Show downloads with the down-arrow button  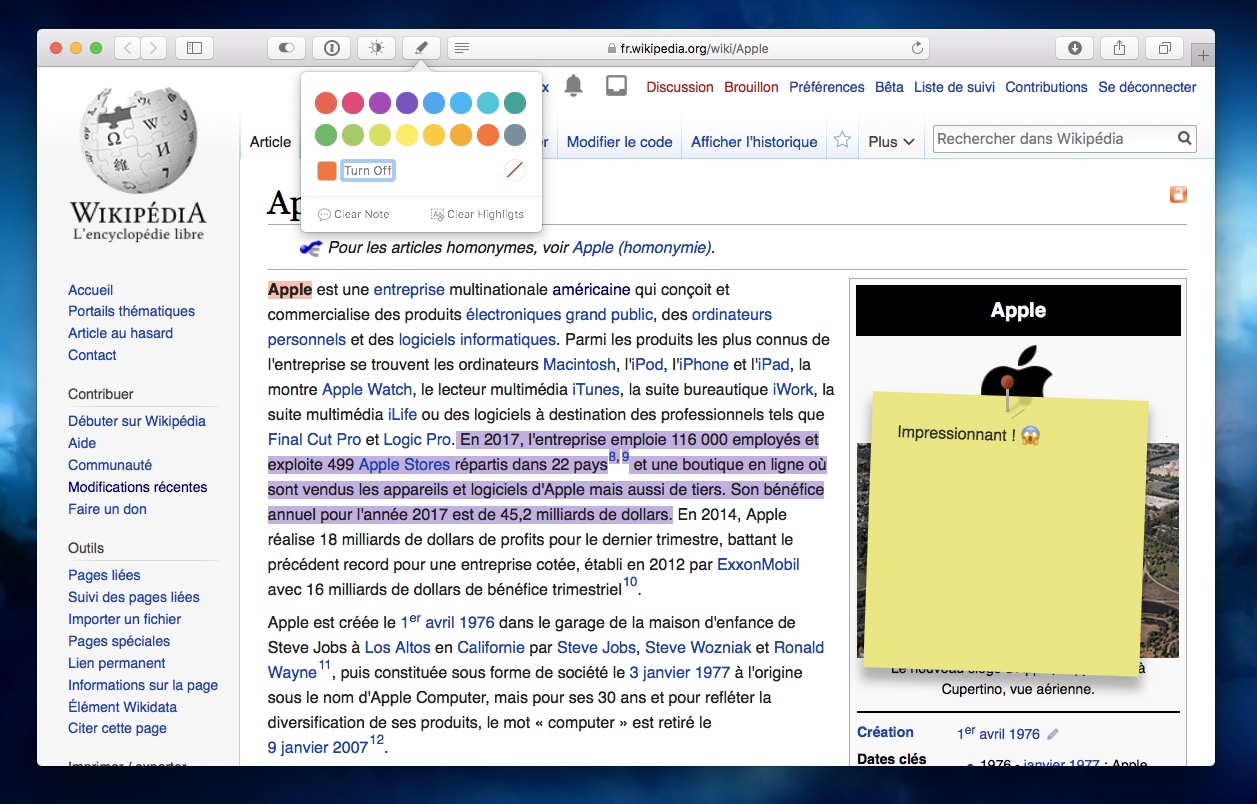[1074, 47]
